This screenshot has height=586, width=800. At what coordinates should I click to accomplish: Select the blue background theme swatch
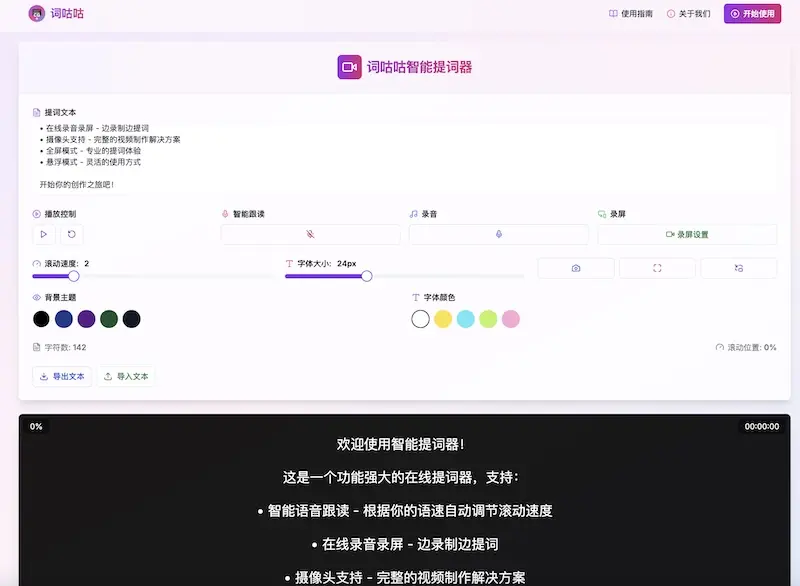click(64, 319)
